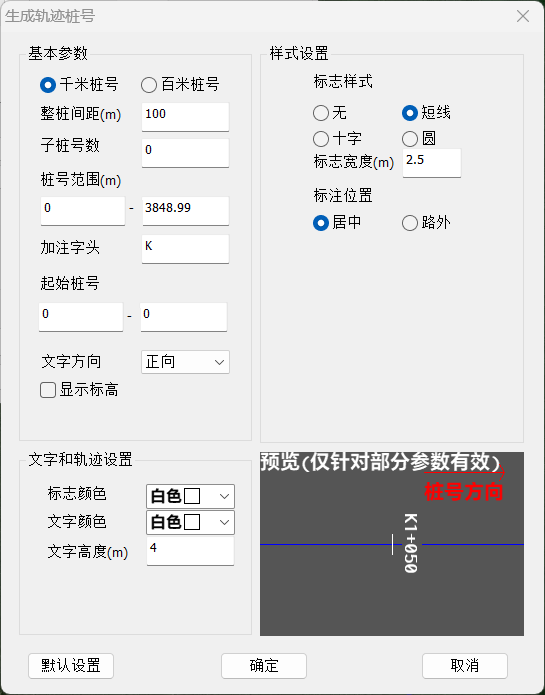Click the 标志宽度 input field
This screenshot has height=695, width=545.
coord(432,163)
